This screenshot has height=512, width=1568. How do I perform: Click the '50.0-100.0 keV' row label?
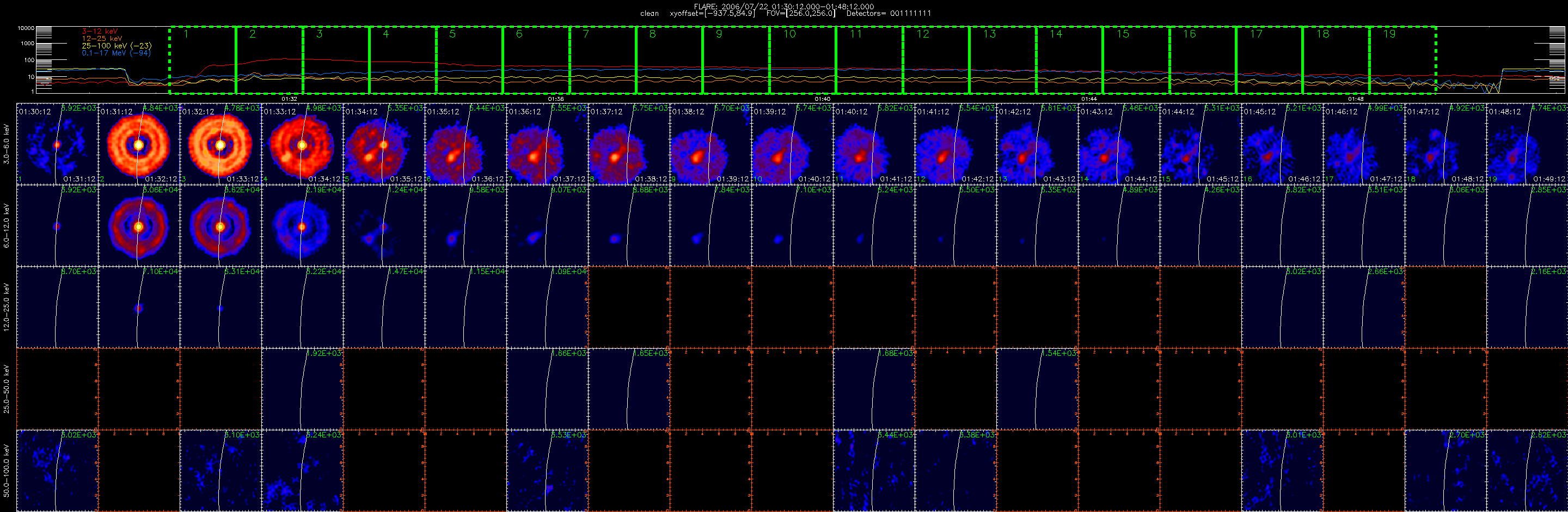click(7, 471)
